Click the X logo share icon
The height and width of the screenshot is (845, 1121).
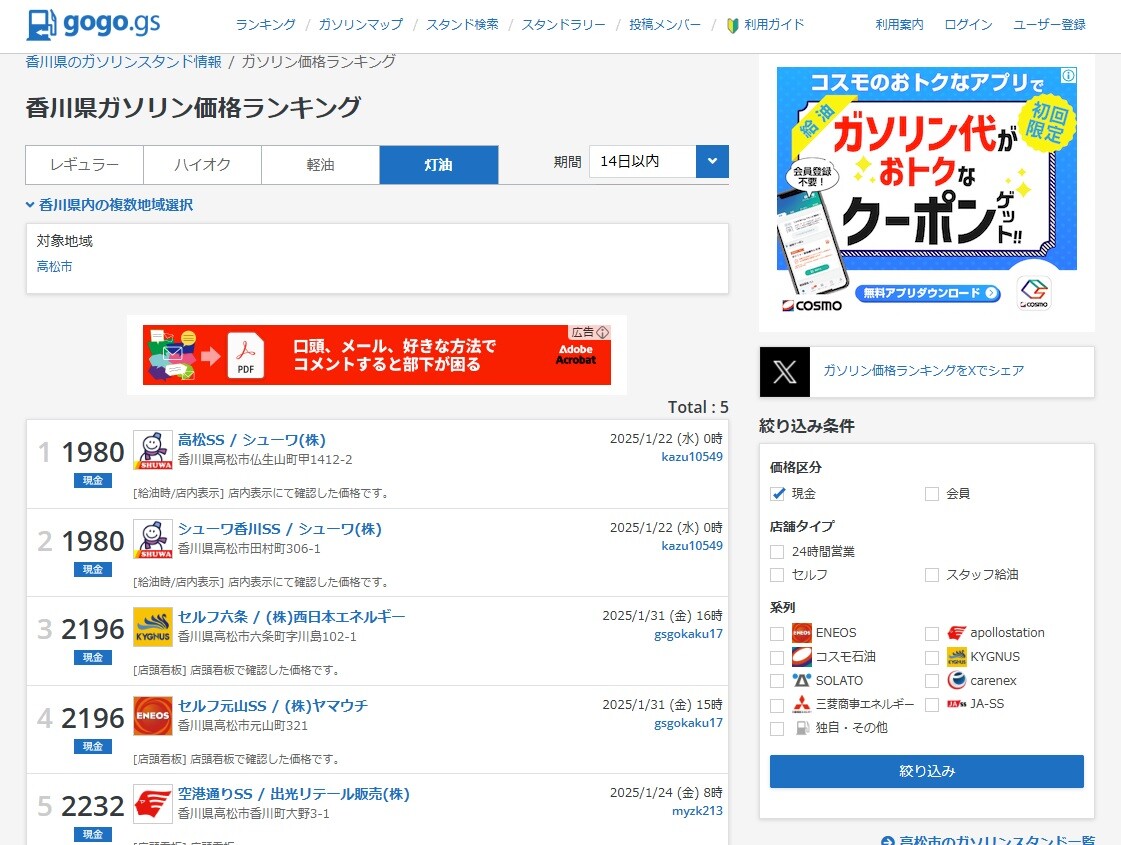pos(784,372)
